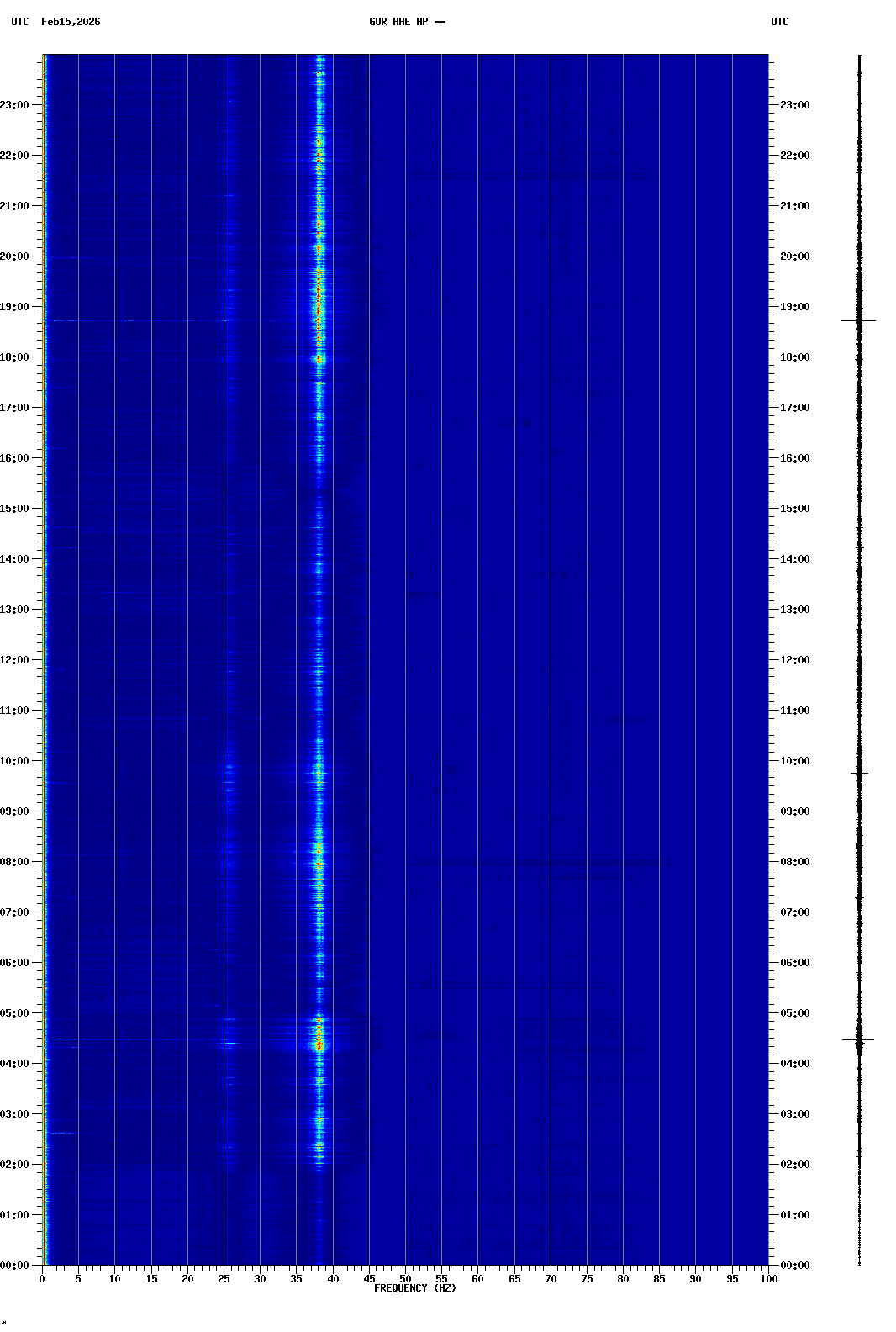
Task: Click the right-axis 08:00 time label
Action: 794,862
